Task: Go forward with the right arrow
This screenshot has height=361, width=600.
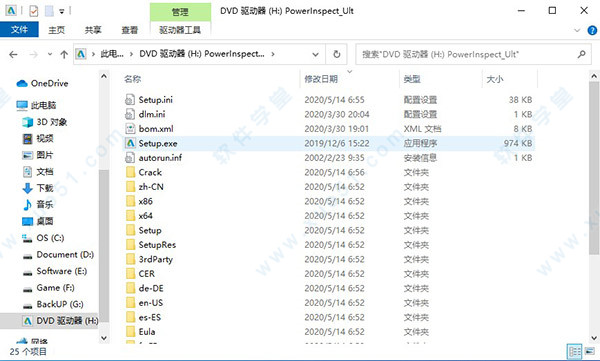Action: [x=34, y=54]
